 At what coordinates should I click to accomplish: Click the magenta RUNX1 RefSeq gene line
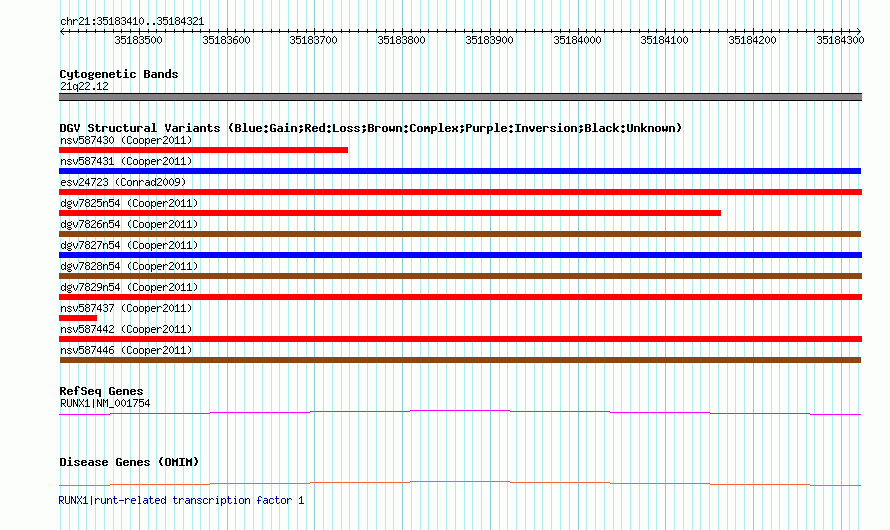(460, 413)
